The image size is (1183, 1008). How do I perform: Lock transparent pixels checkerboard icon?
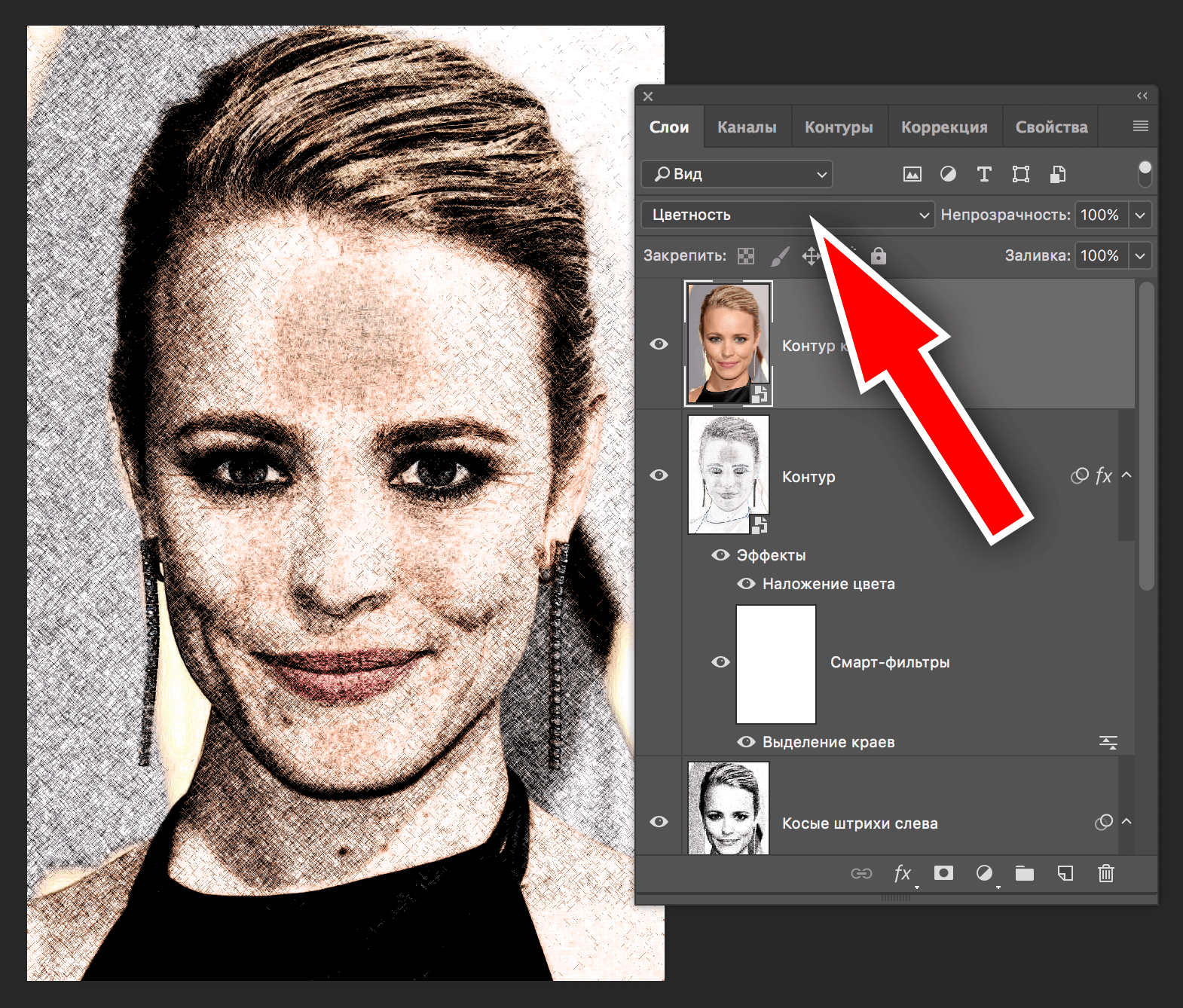(x=746, y=256)
